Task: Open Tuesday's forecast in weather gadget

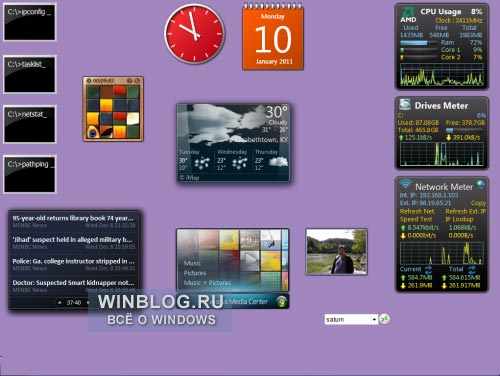Action: coord(195,161)
